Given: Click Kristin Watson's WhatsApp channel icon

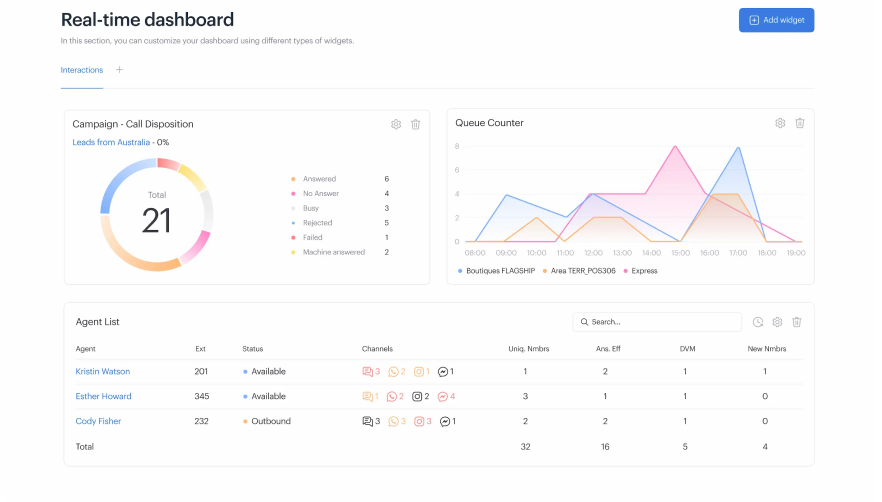Looking at the screenshot, I should point(393,372).
